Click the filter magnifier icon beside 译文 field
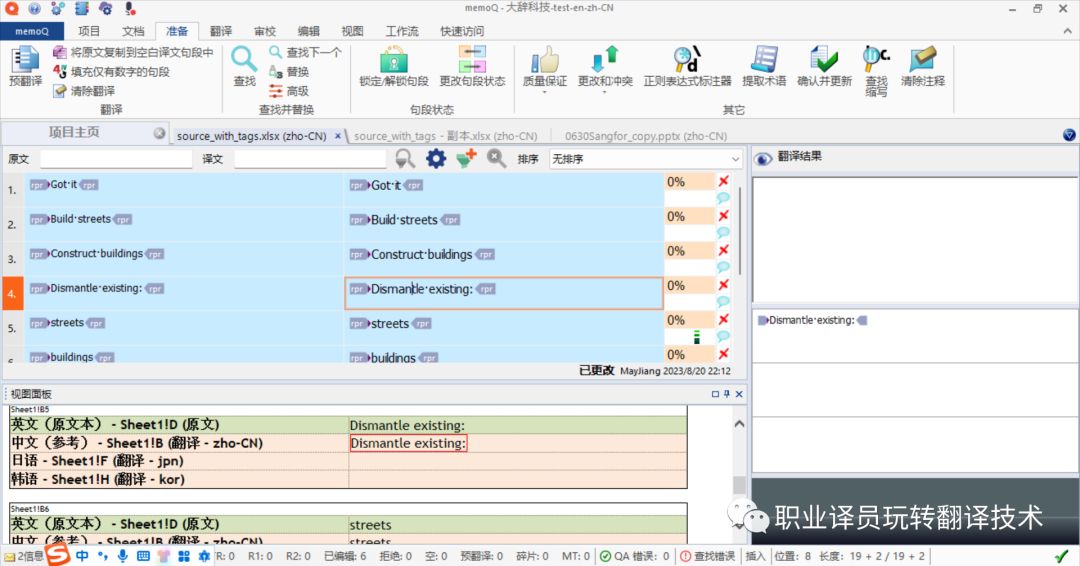 [405, 159]
